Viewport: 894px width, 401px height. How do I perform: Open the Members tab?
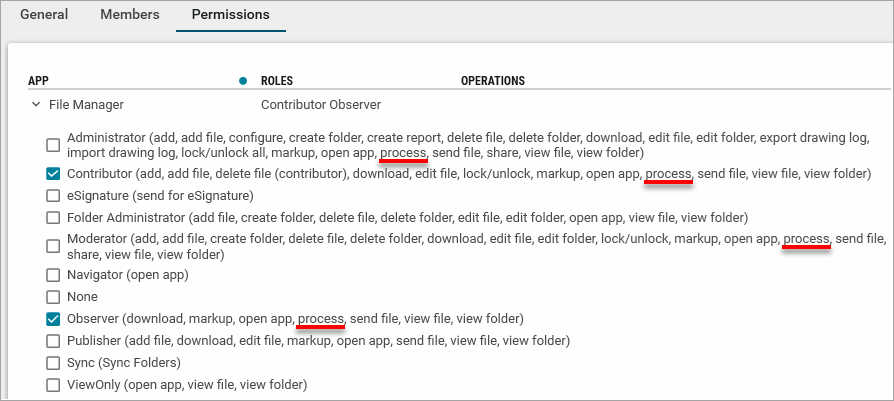coord(130,15)
